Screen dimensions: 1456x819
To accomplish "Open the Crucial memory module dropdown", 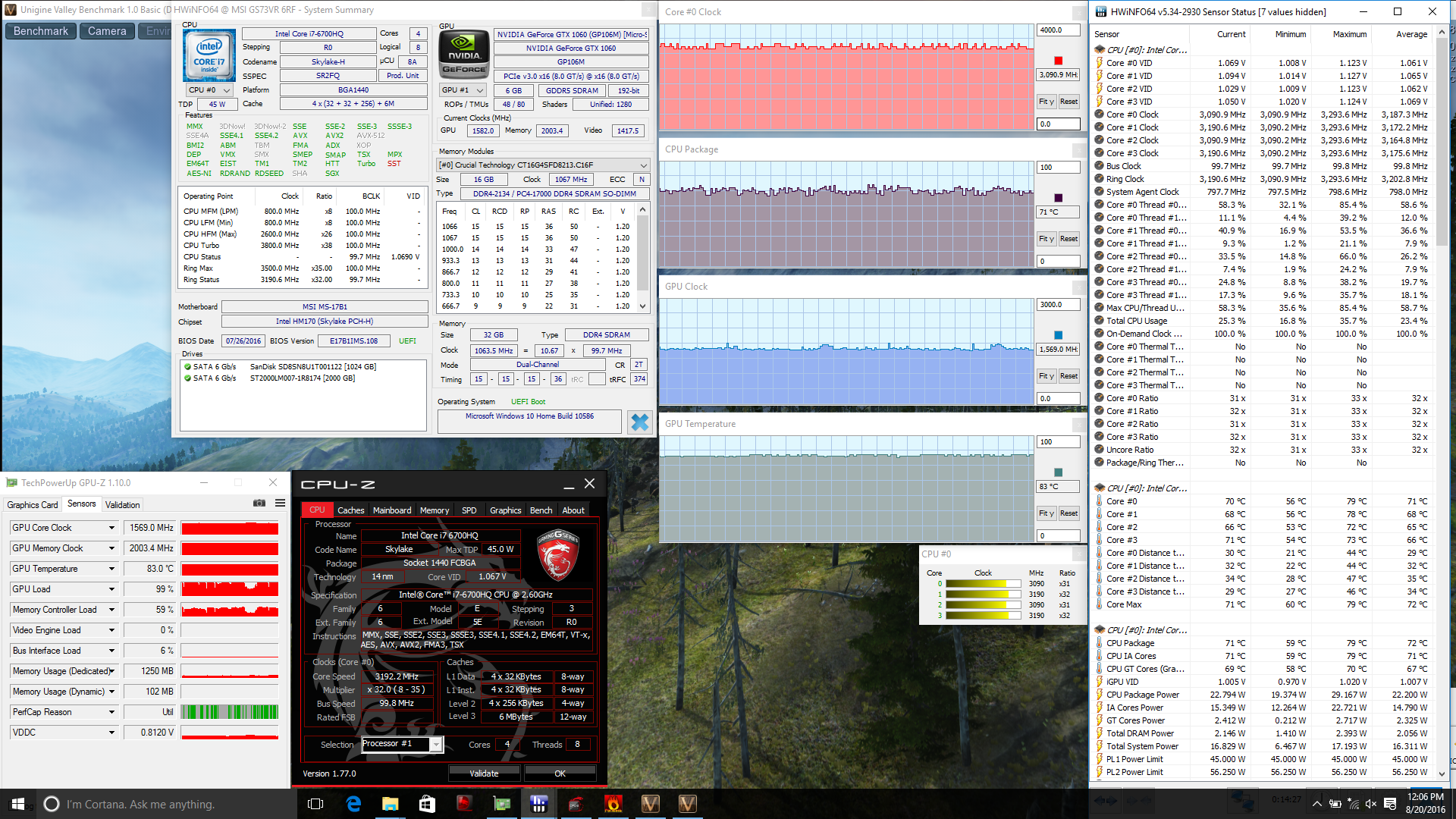I will (x=544, y=165).
